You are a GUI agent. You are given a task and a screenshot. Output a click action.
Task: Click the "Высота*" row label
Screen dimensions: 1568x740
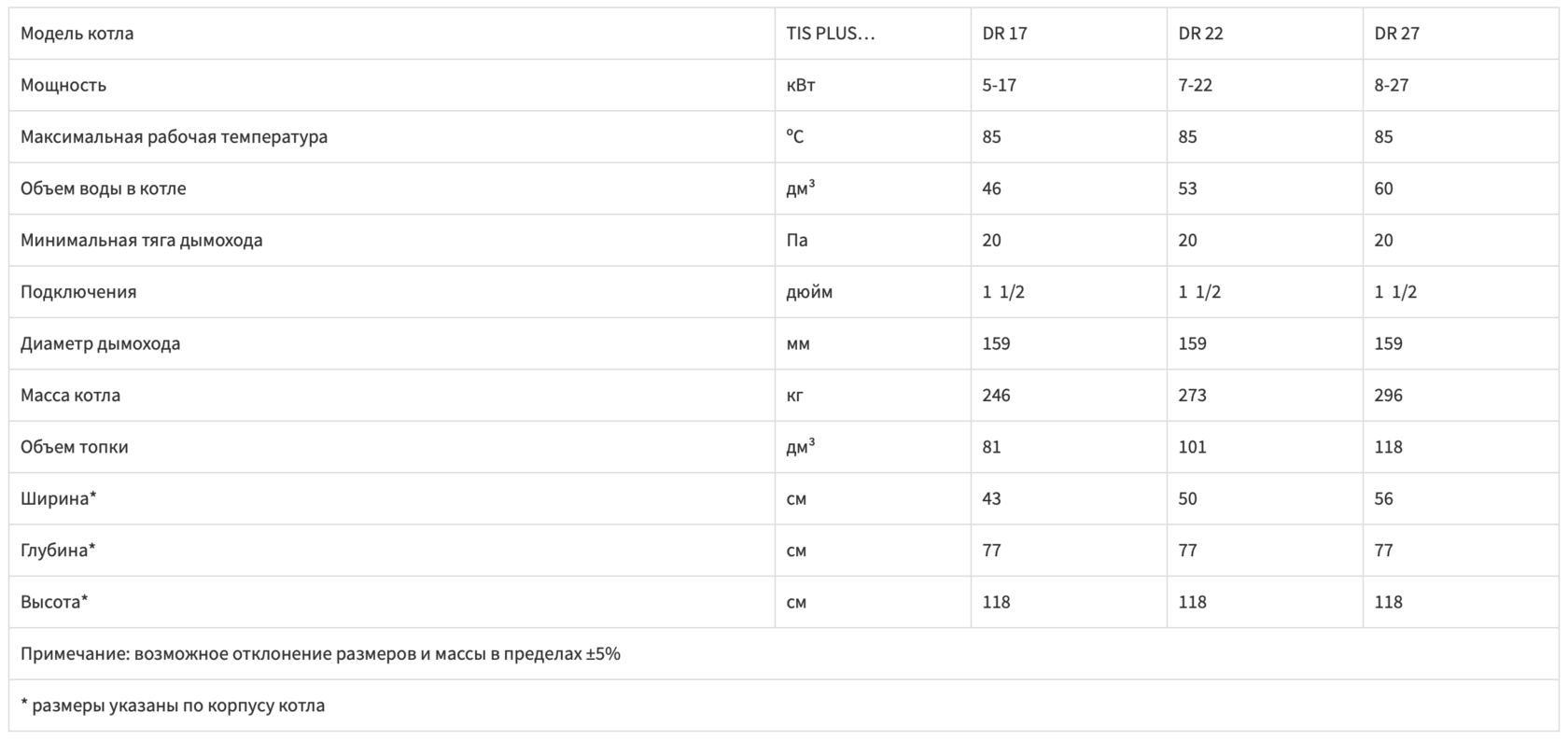[54, 602]
